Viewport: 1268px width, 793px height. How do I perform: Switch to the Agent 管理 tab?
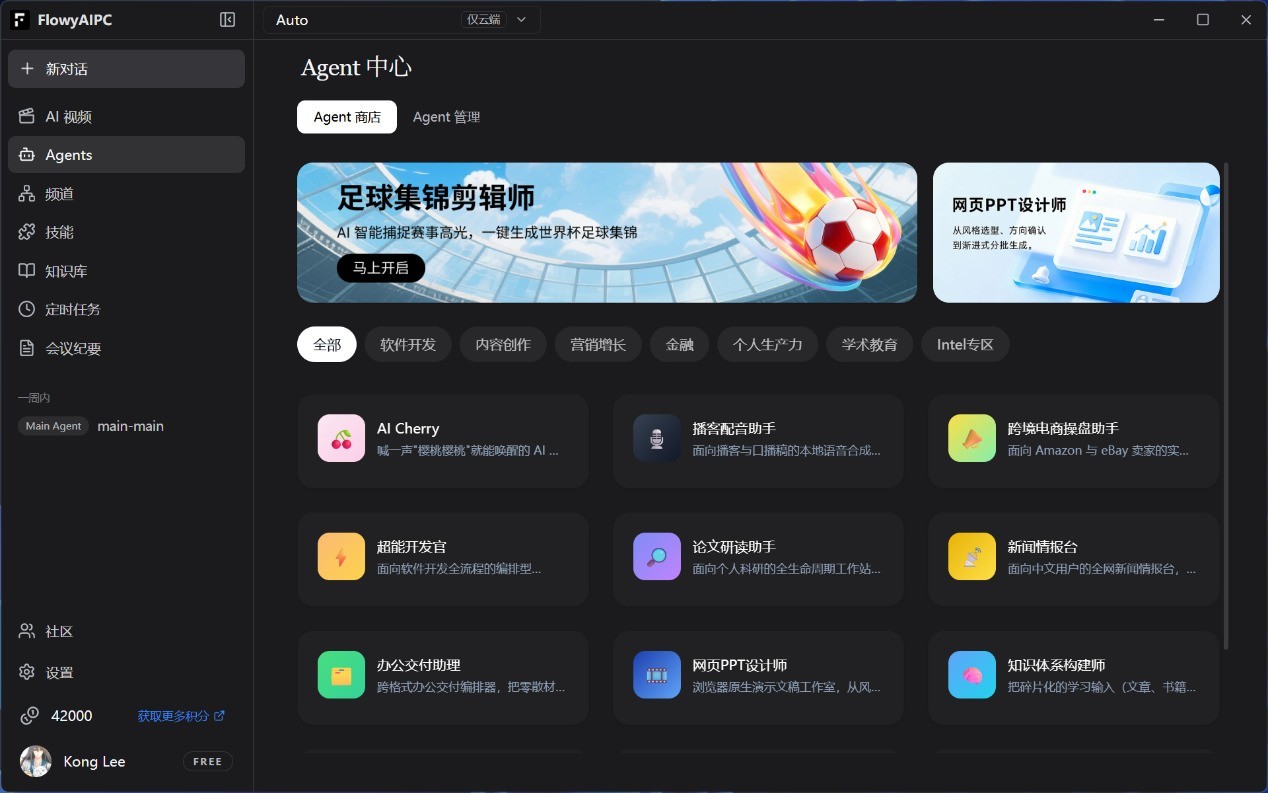[x=447, y=117]
